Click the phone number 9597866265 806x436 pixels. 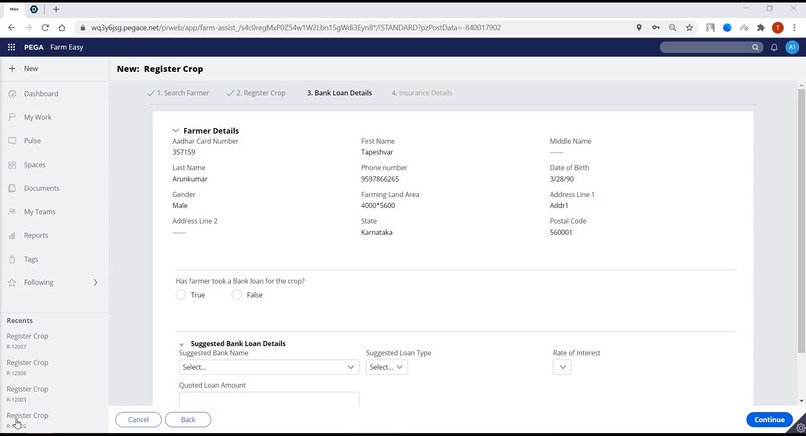(380, 179)
